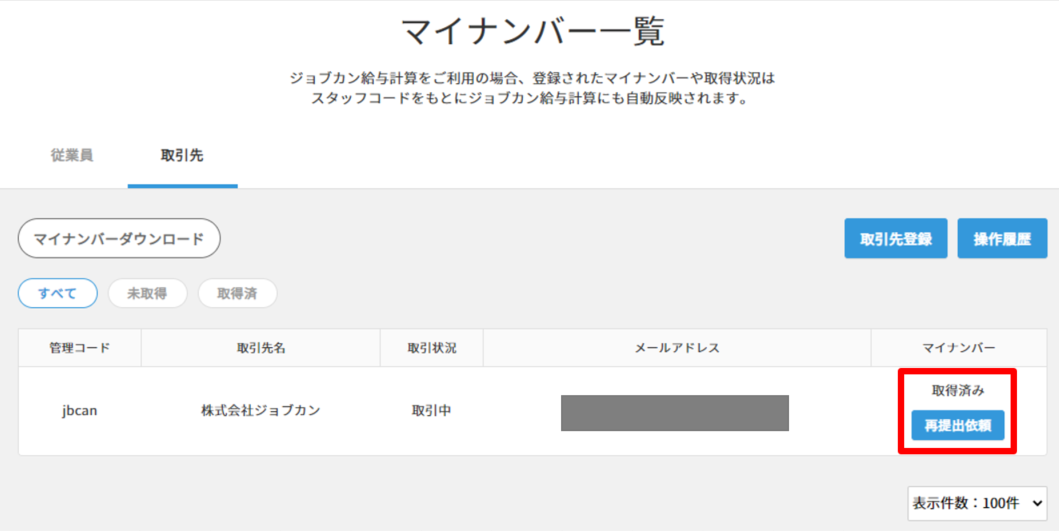
Task: View the 操作履歴 operation history
Action: [x=1002, y=238]
